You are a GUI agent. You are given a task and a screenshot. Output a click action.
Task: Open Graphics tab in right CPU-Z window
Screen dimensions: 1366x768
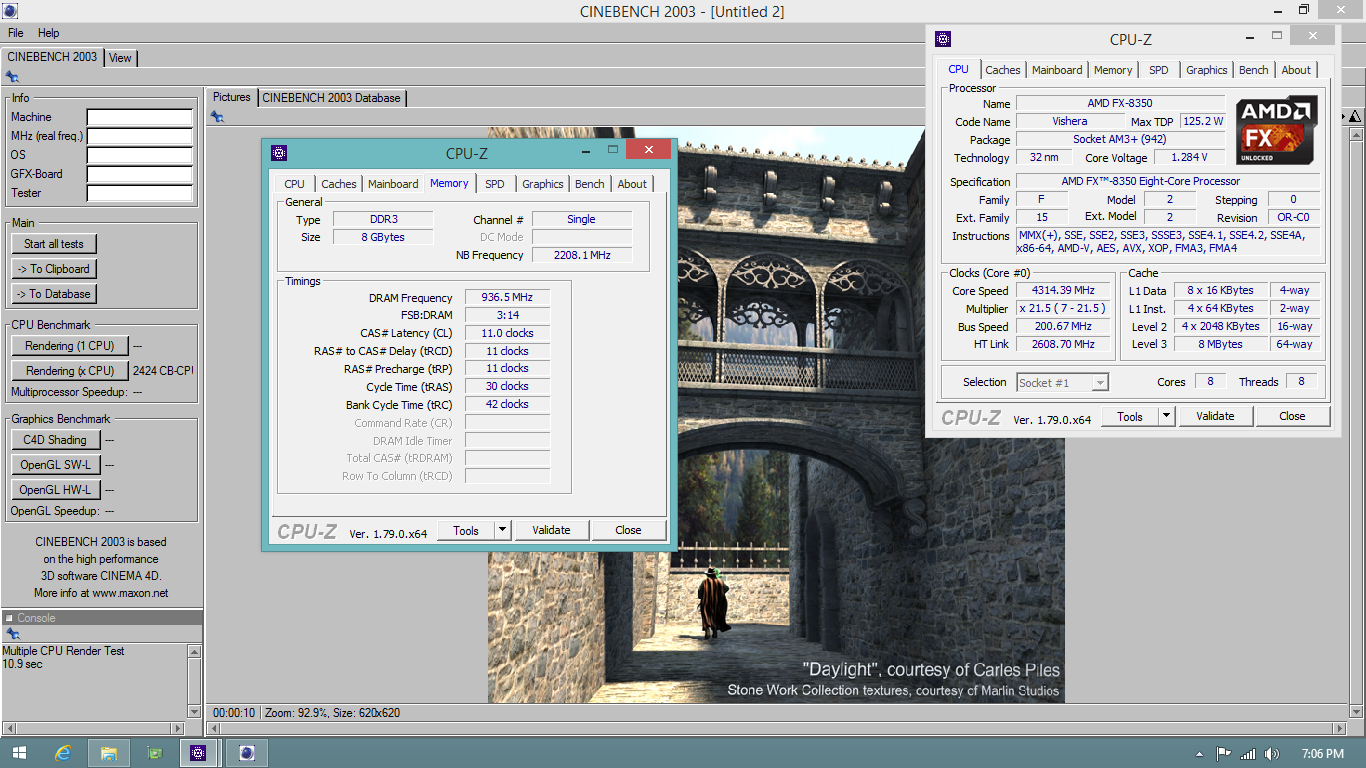(x=1207, y=70)
